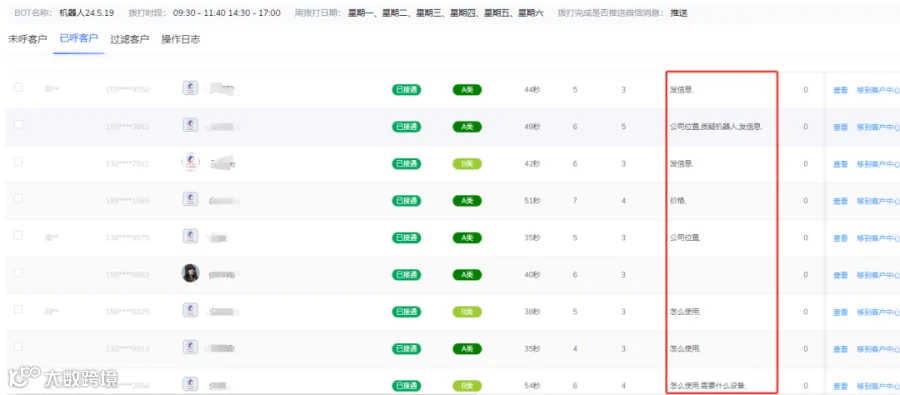
Task: Move 155****9550 to 客户中心
Action: coord(878,90)
